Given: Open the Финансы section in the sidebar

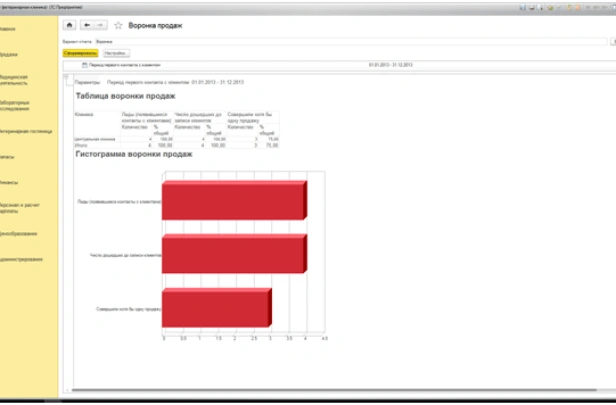Looking at the screenshot, I should 9,183.
